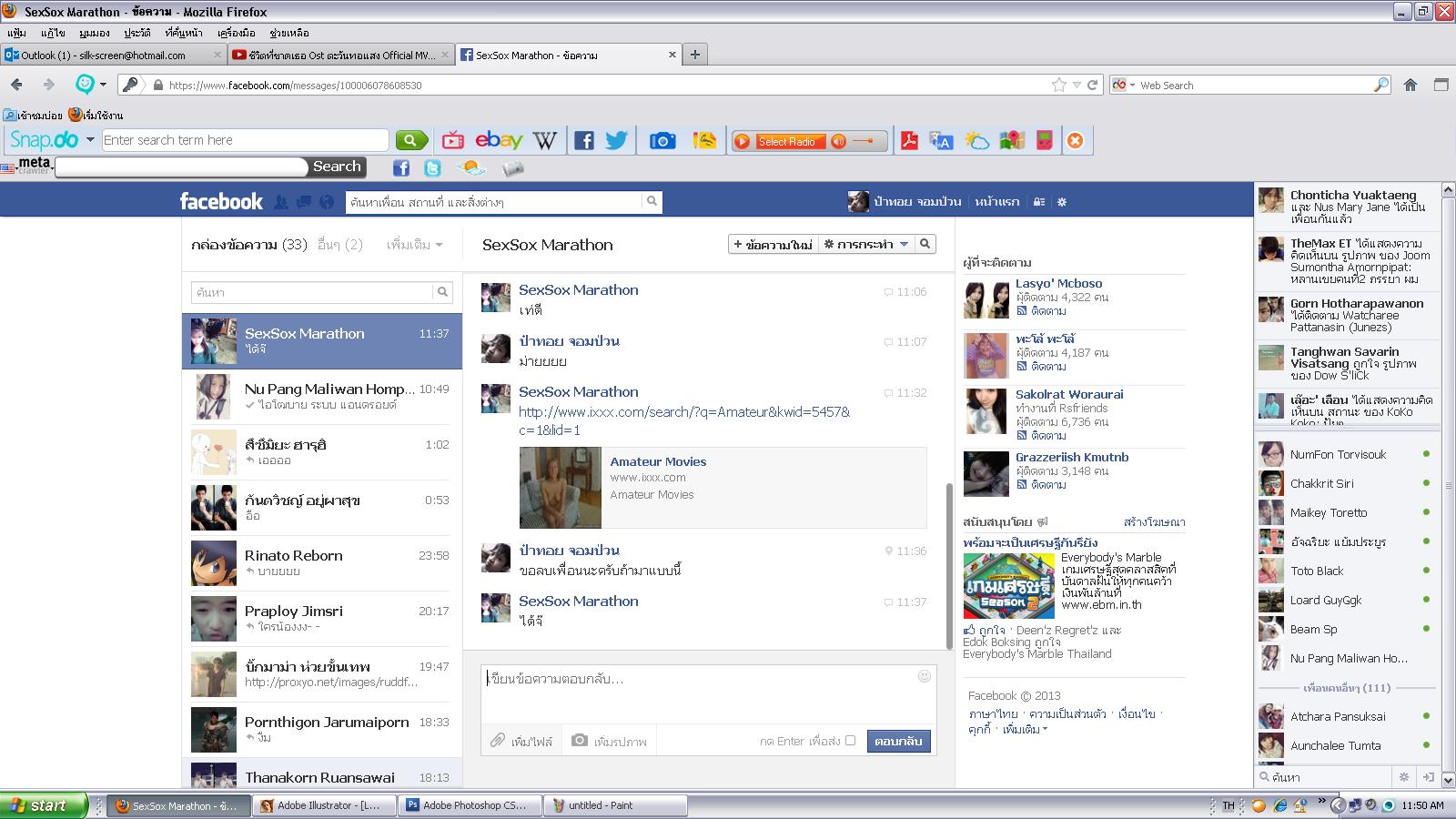
Task: Mute the radio with the speaker icon
Action: (838, 141)
